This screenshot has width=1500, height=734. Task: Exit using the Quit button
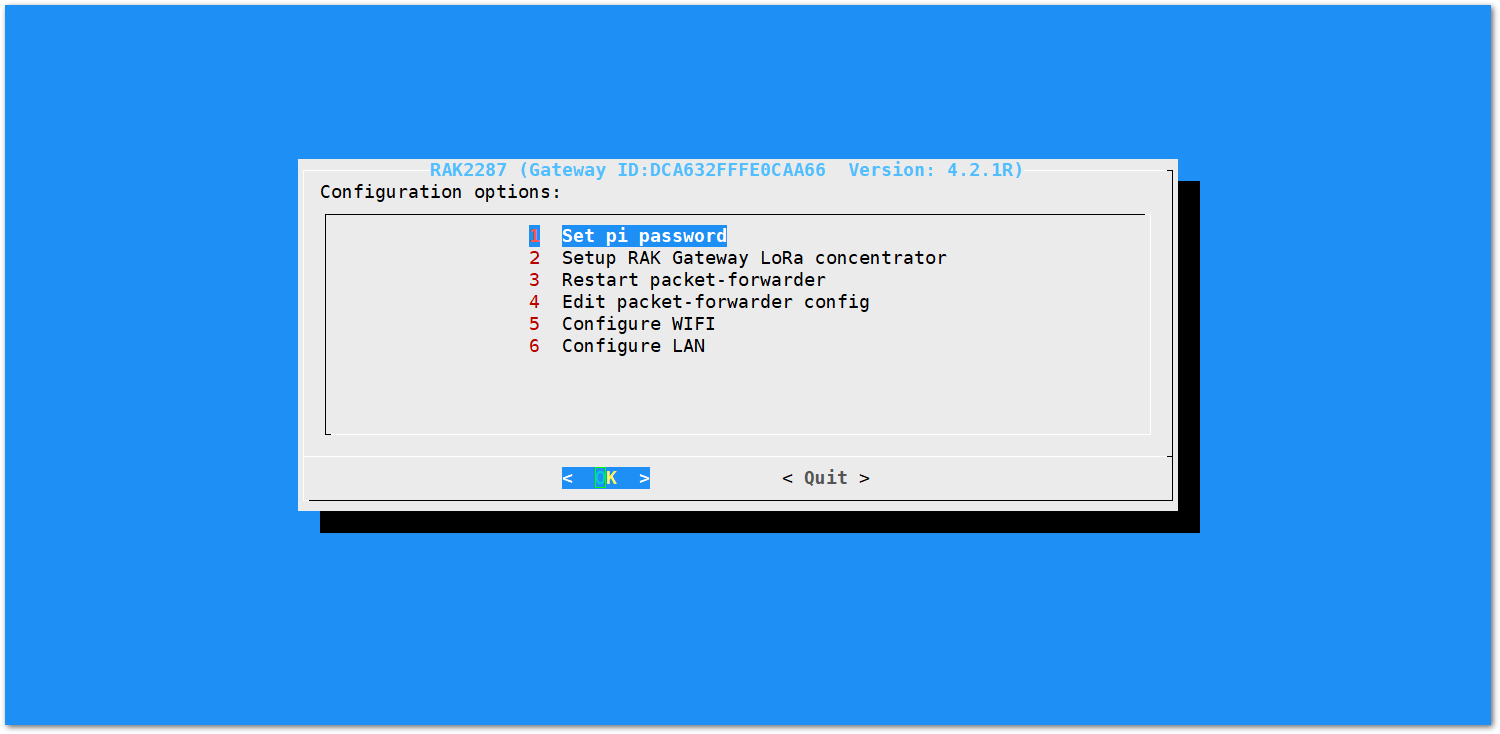point(826,478)
